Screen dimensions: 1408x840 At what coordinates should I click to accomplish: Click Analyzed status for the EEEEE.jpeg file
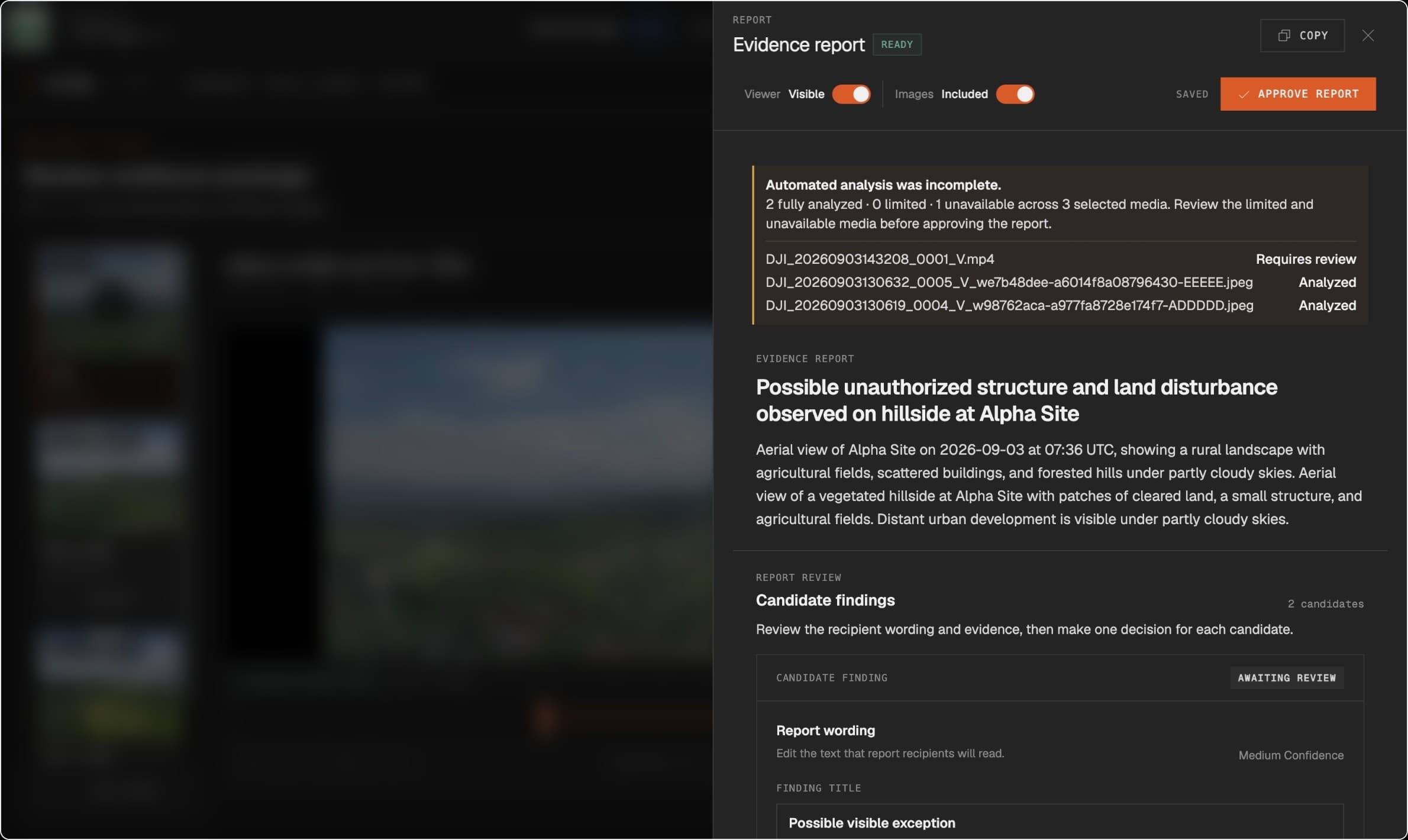pyautogui.click(x=1327, y=282)
